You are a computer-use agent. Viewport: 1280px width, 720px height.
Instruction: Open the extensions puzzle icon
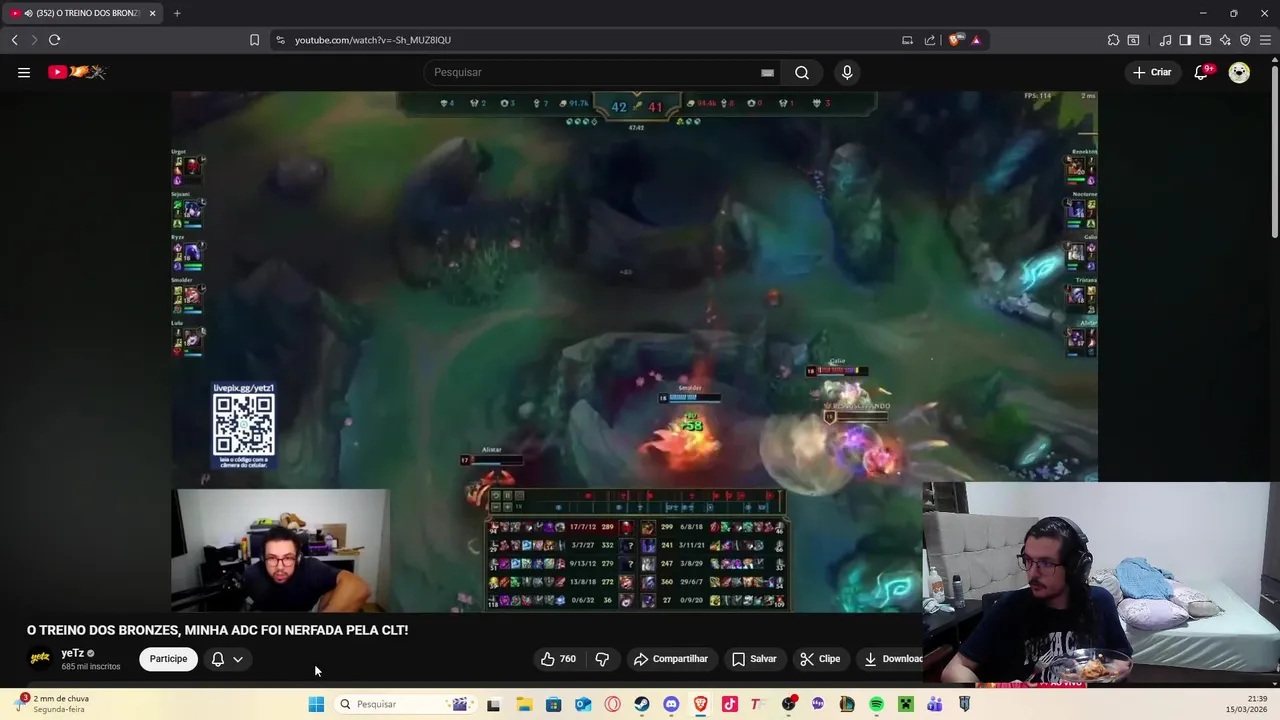(x=1113, y=40)
